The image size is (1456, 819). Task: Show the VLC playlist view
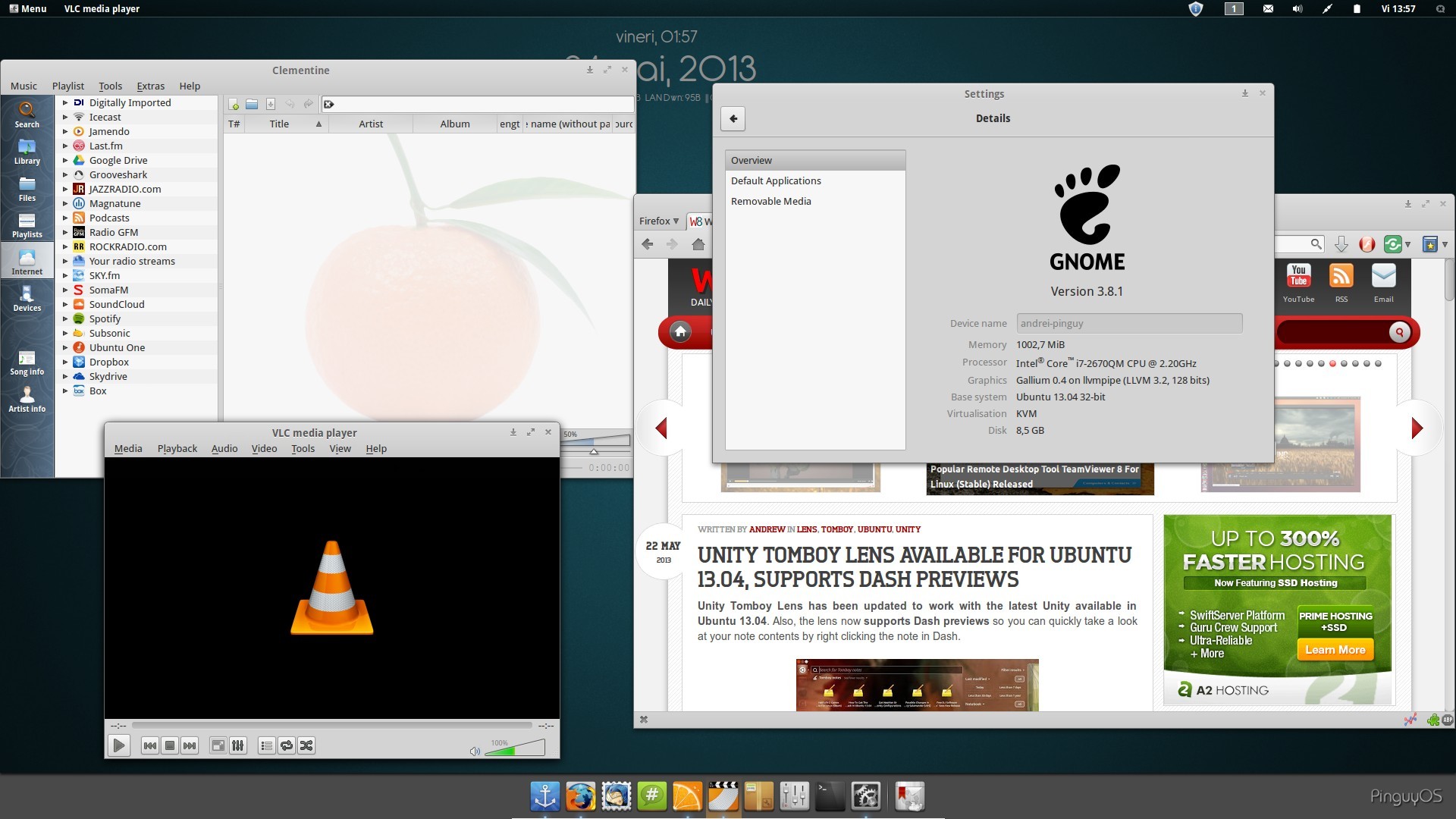pyautogui.click(x=266, y=745)
